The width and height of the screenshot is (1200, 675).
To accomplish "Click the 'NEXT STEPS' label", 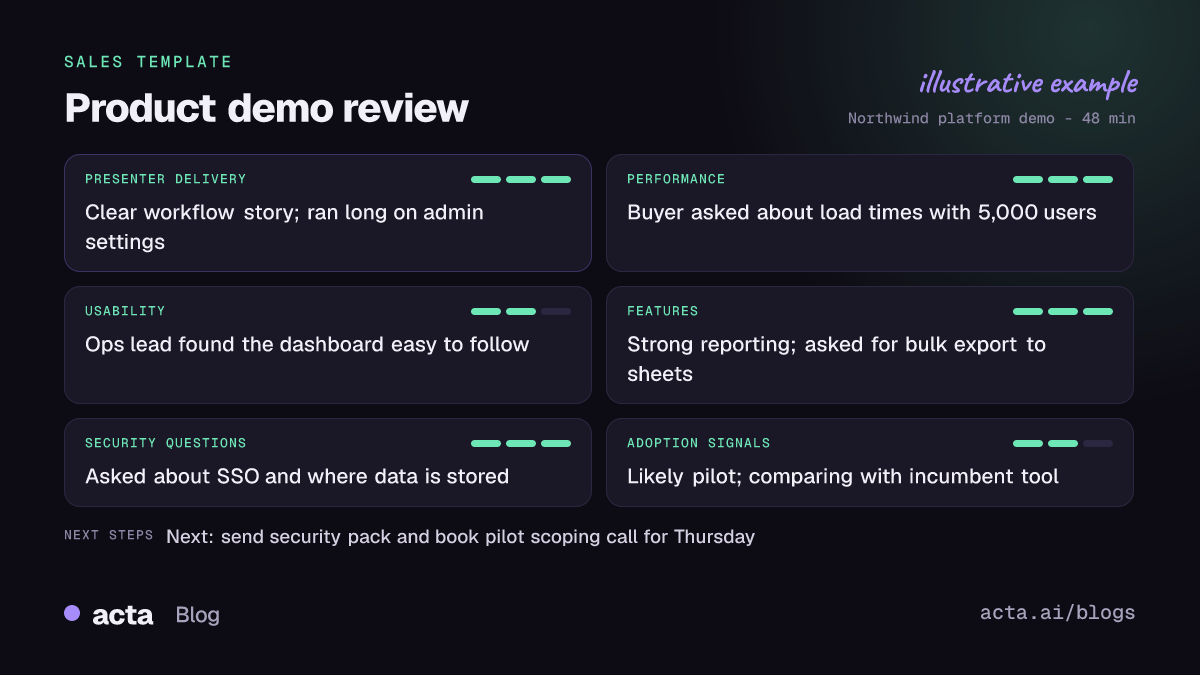I will tap(109, 536).
